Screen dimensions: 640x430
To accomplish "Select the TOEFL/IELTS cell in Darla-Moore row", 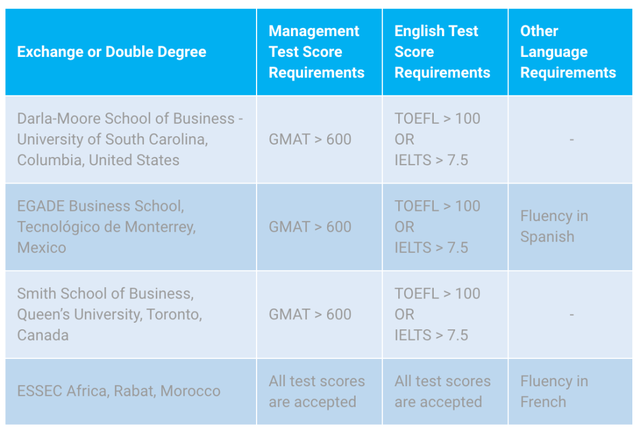I will [445, 140].
